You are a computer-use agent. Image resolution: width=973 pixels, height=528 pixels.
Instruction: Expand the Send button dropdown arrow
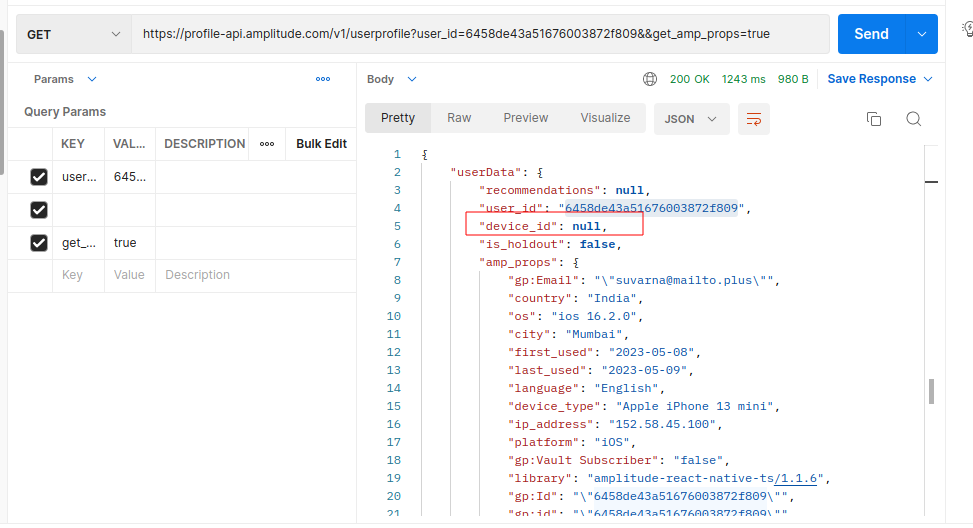pyautogui.click(x=921, y=34)
